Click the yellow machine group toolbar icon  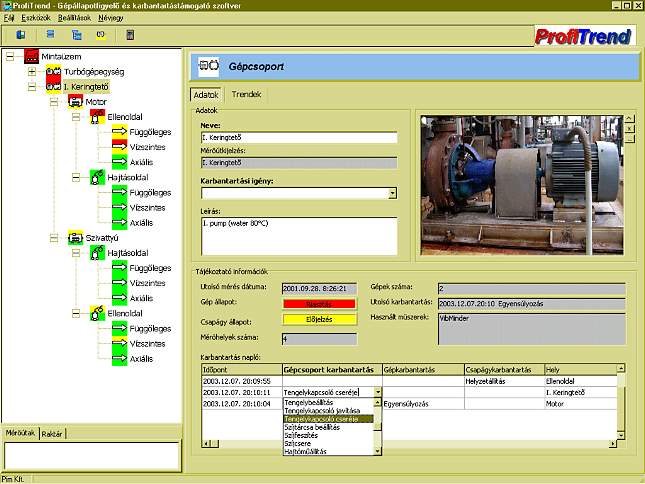[100, 35]
